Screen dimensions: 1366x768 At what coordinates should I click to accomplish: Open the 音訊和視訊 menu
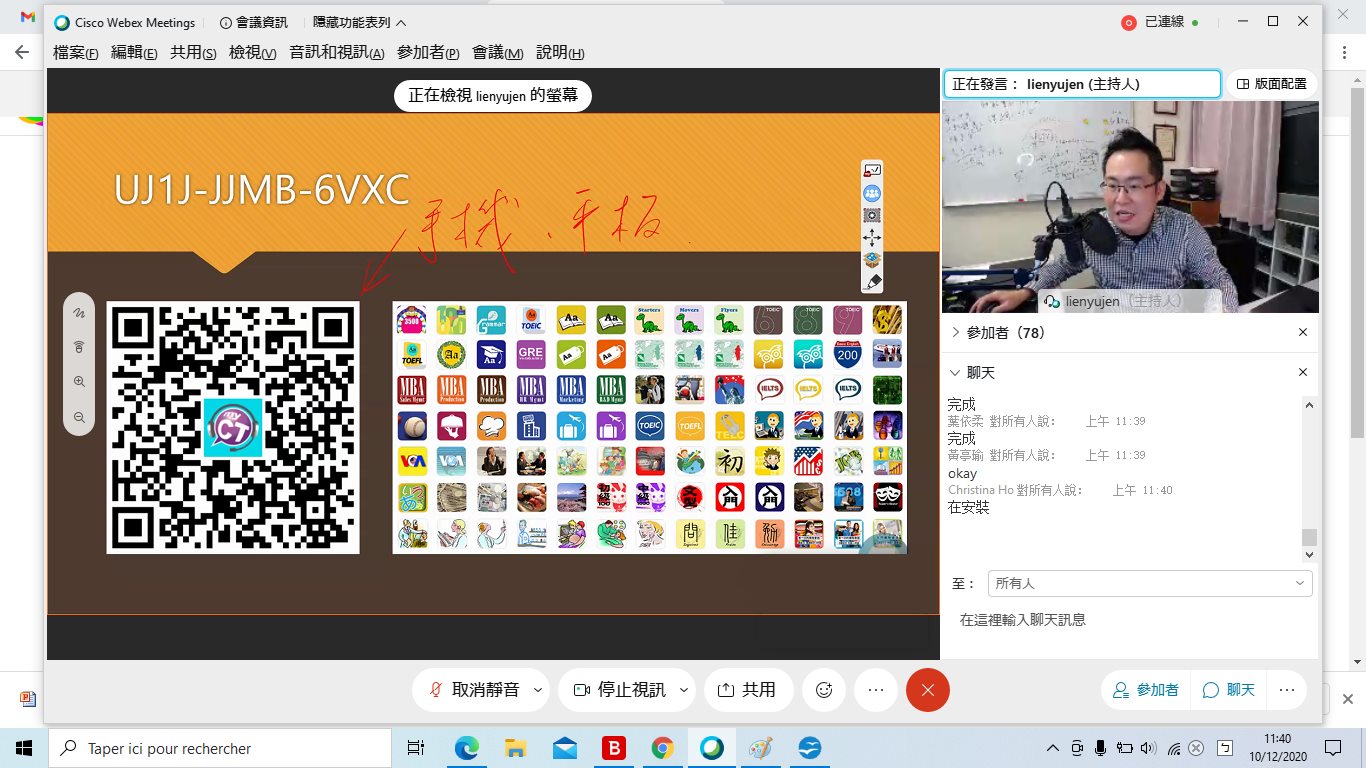(336, 53)
